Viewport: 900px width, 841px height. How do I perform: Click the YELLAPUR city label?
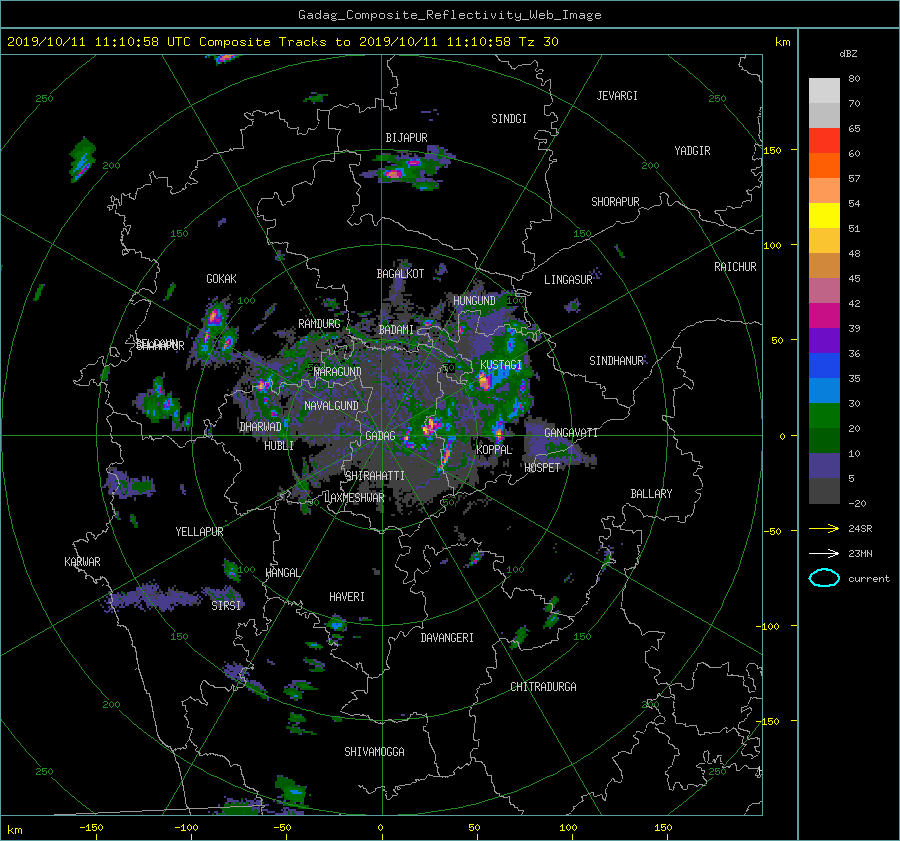pos(199,532)
